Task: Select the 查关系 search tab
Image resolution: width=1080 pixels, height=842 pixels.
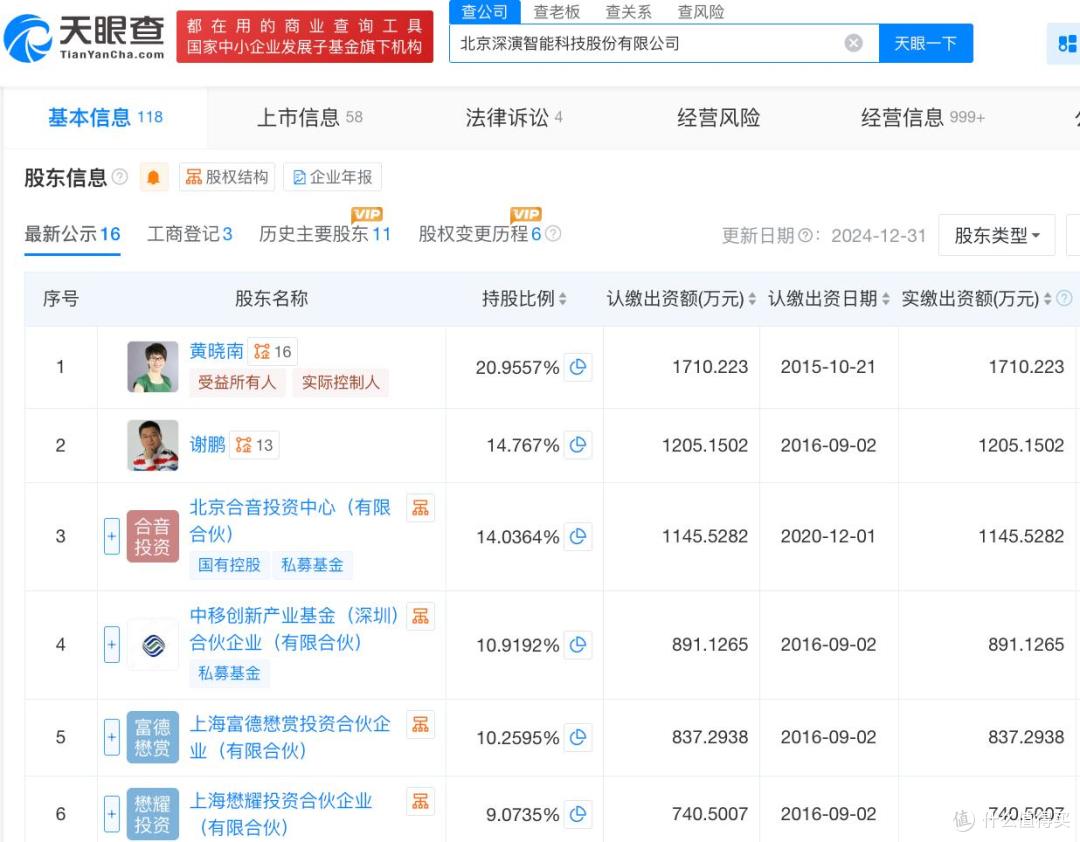Action: tap(628, 12)
